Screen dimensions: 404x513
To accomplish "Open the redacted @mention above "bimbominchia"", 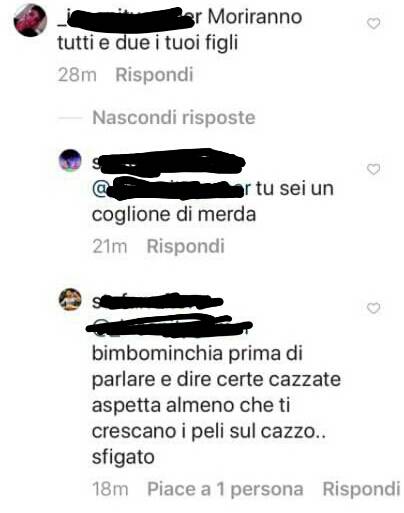I will point(169,325).
